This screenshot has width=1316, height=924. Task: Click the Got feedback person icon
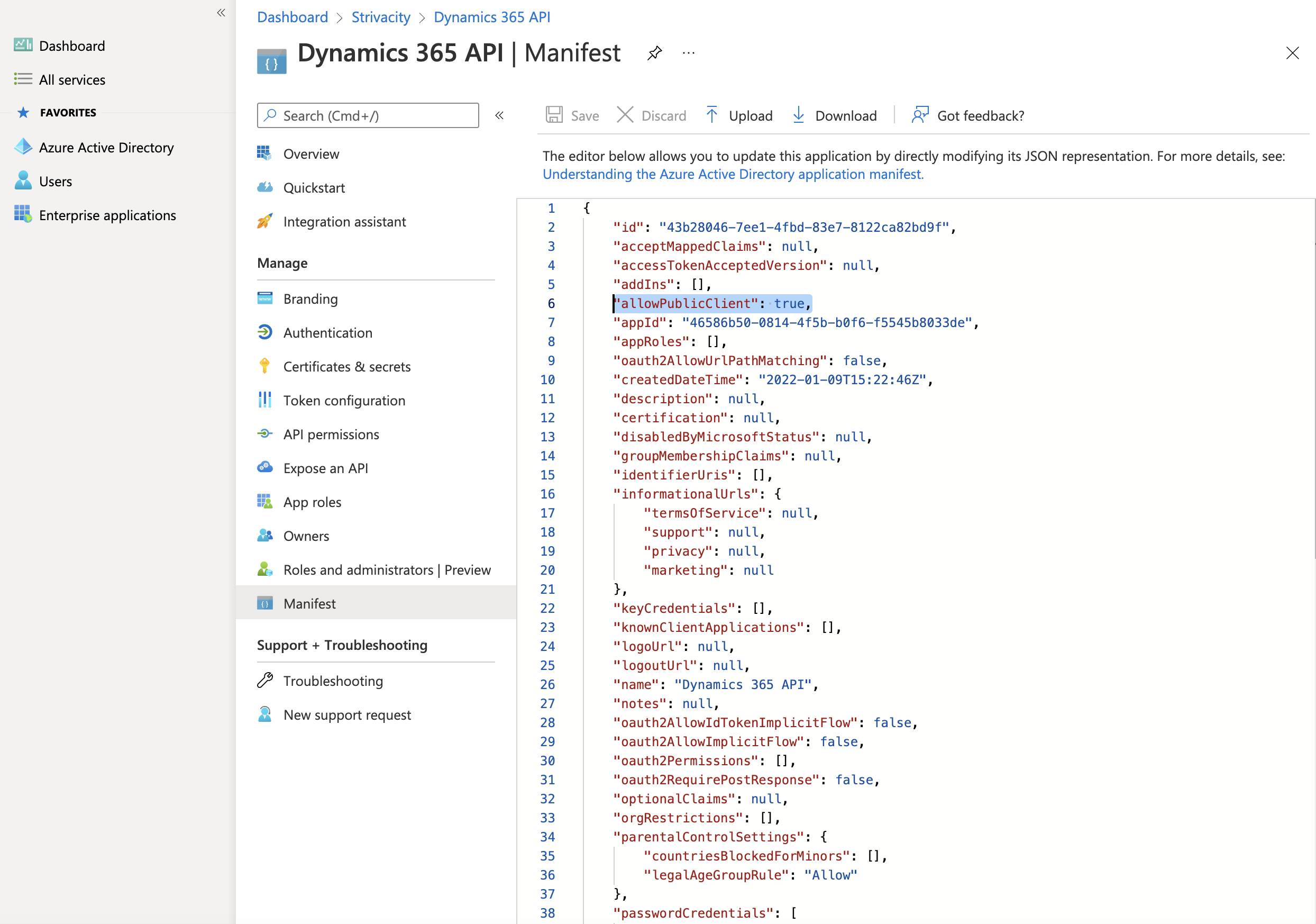(x=919, y=115)
